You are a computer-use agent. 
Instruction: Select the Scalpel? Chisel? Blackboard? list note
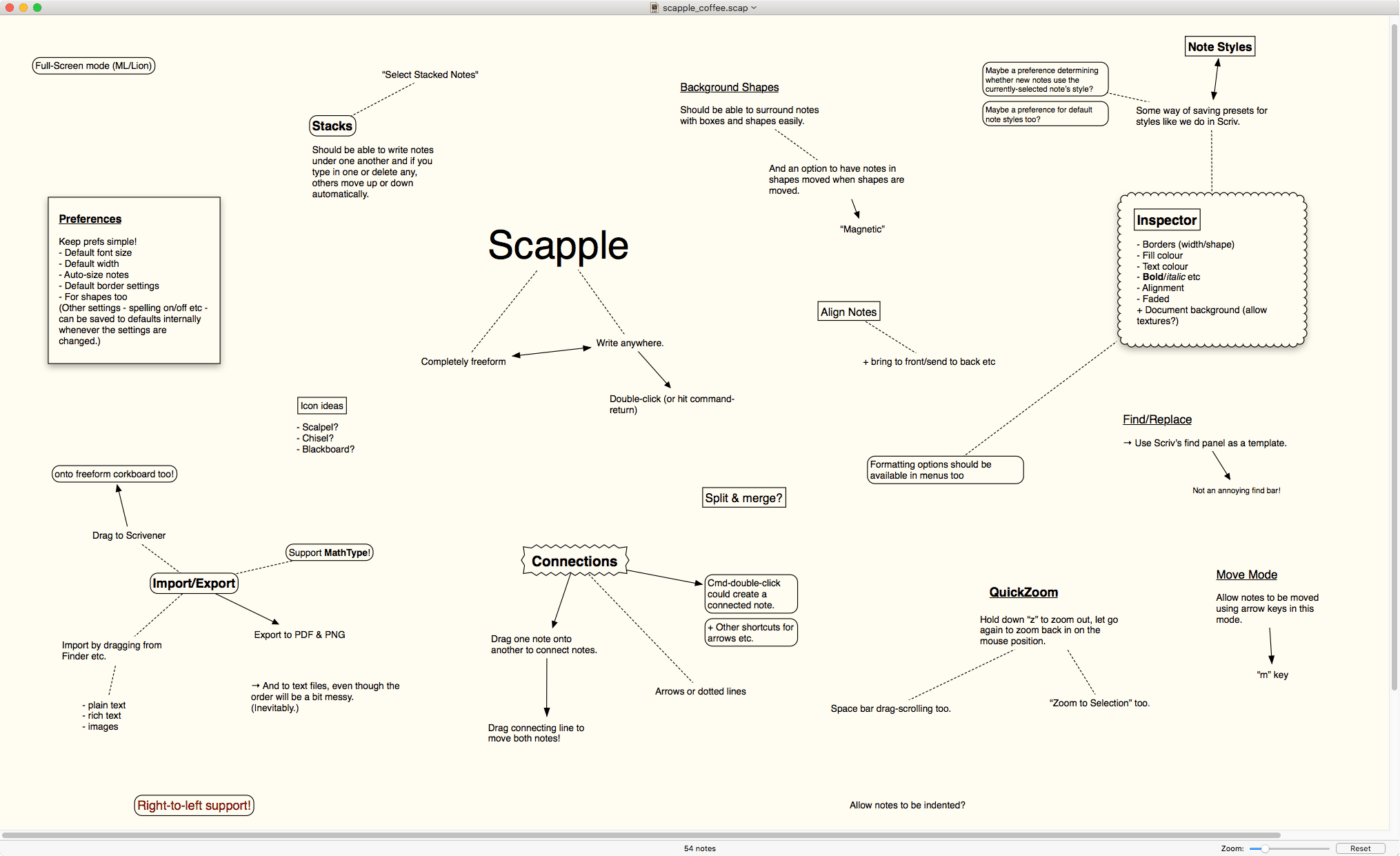pyautogui.click(x=326, y=437)
